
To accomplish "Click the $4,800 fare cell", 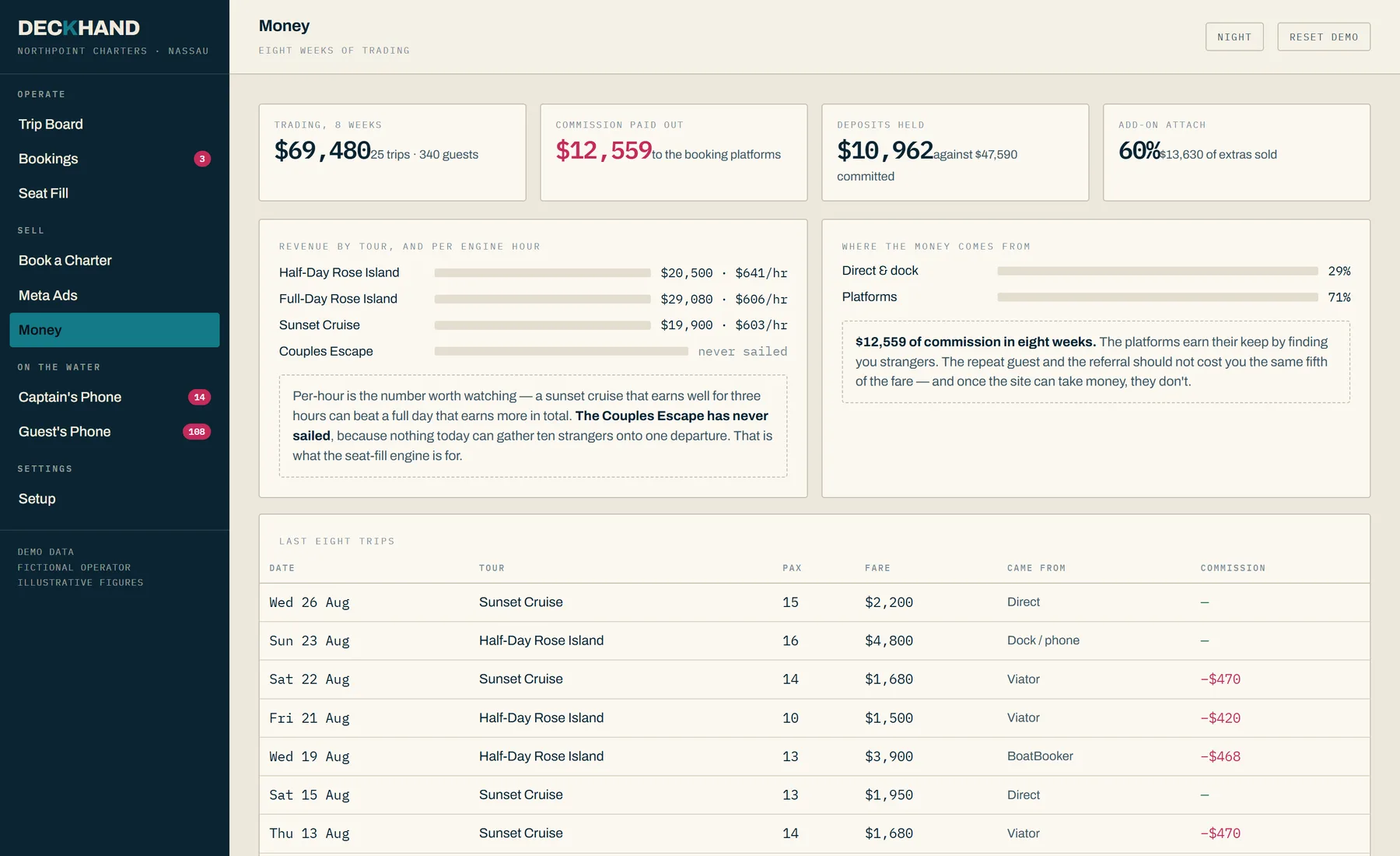I will pyautogui.click(x=889, y=641).
